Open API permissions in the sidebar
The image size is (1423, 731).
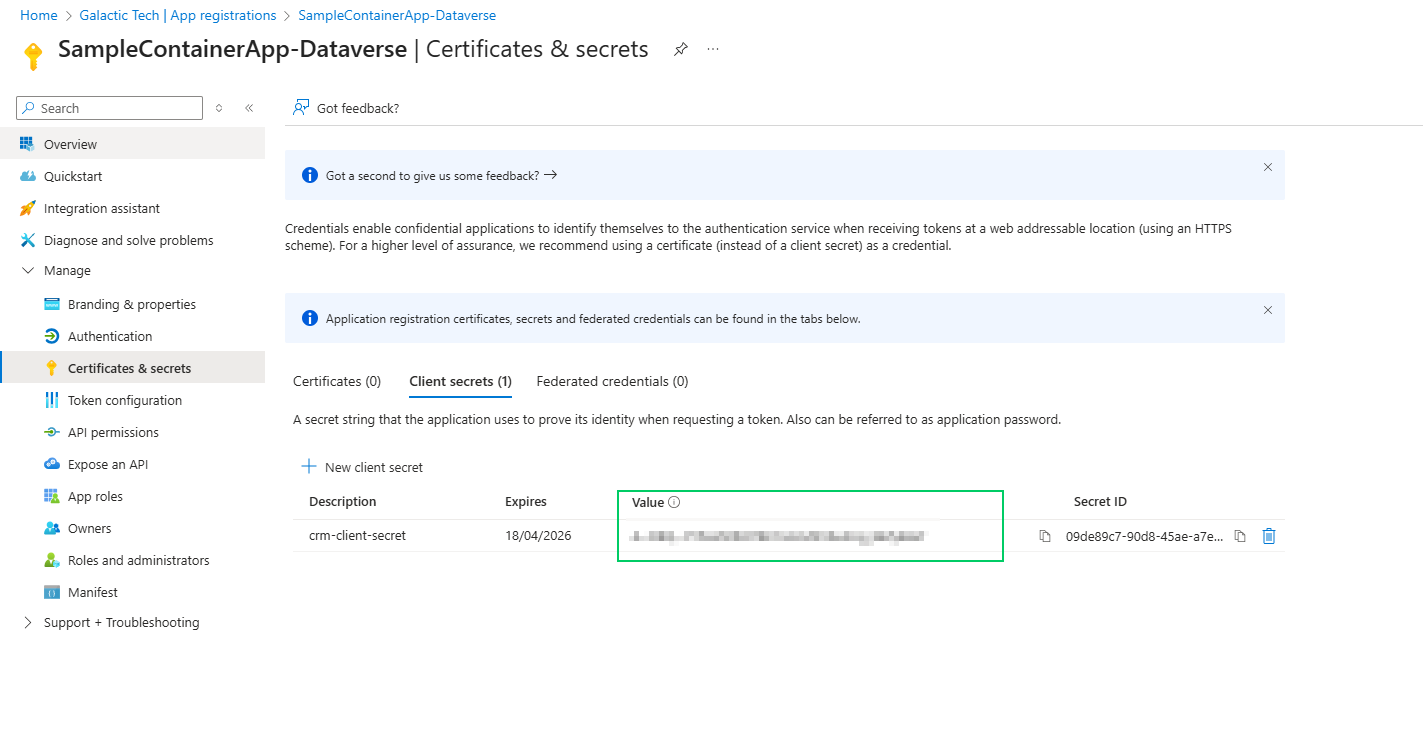coord(113,433)
